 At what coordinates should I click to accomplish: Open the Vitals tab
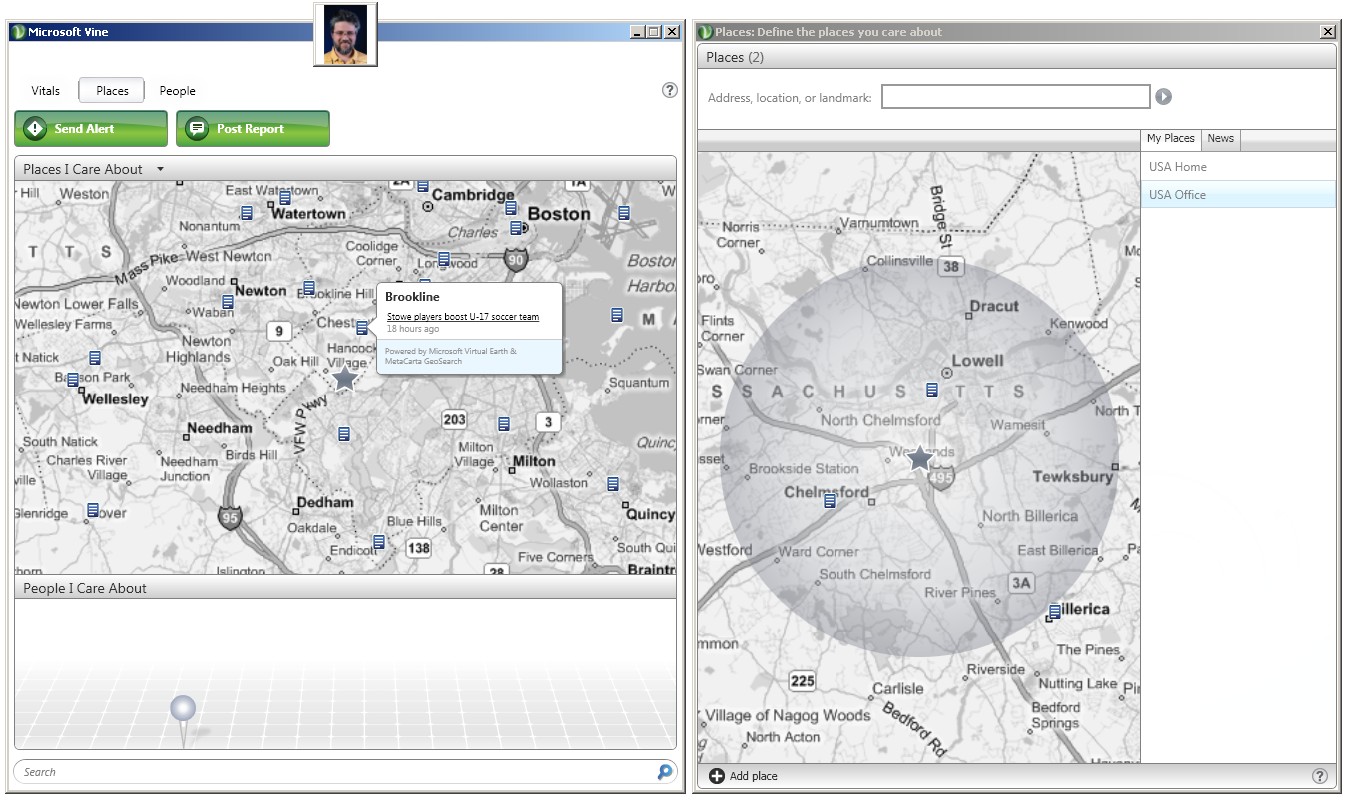pyautogui.click(x=46, y=91)
